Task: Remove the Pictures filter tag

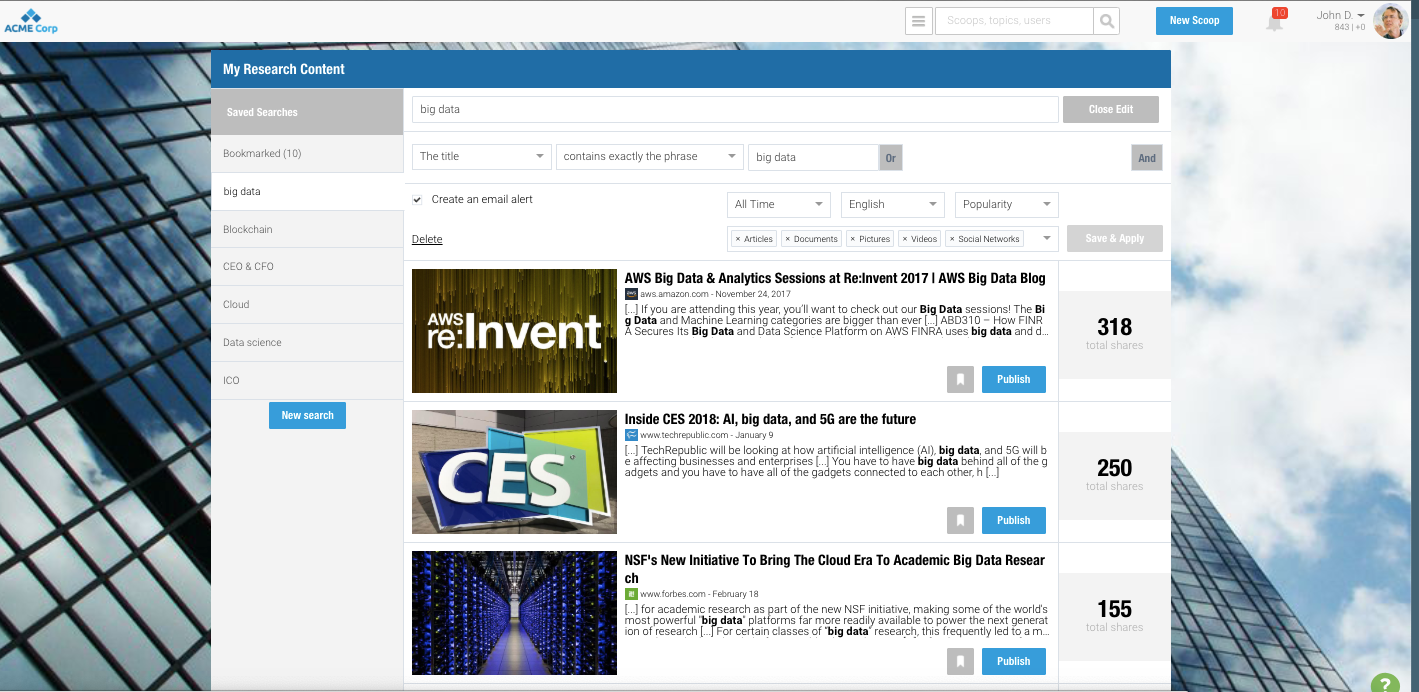Action: (852, 240)
